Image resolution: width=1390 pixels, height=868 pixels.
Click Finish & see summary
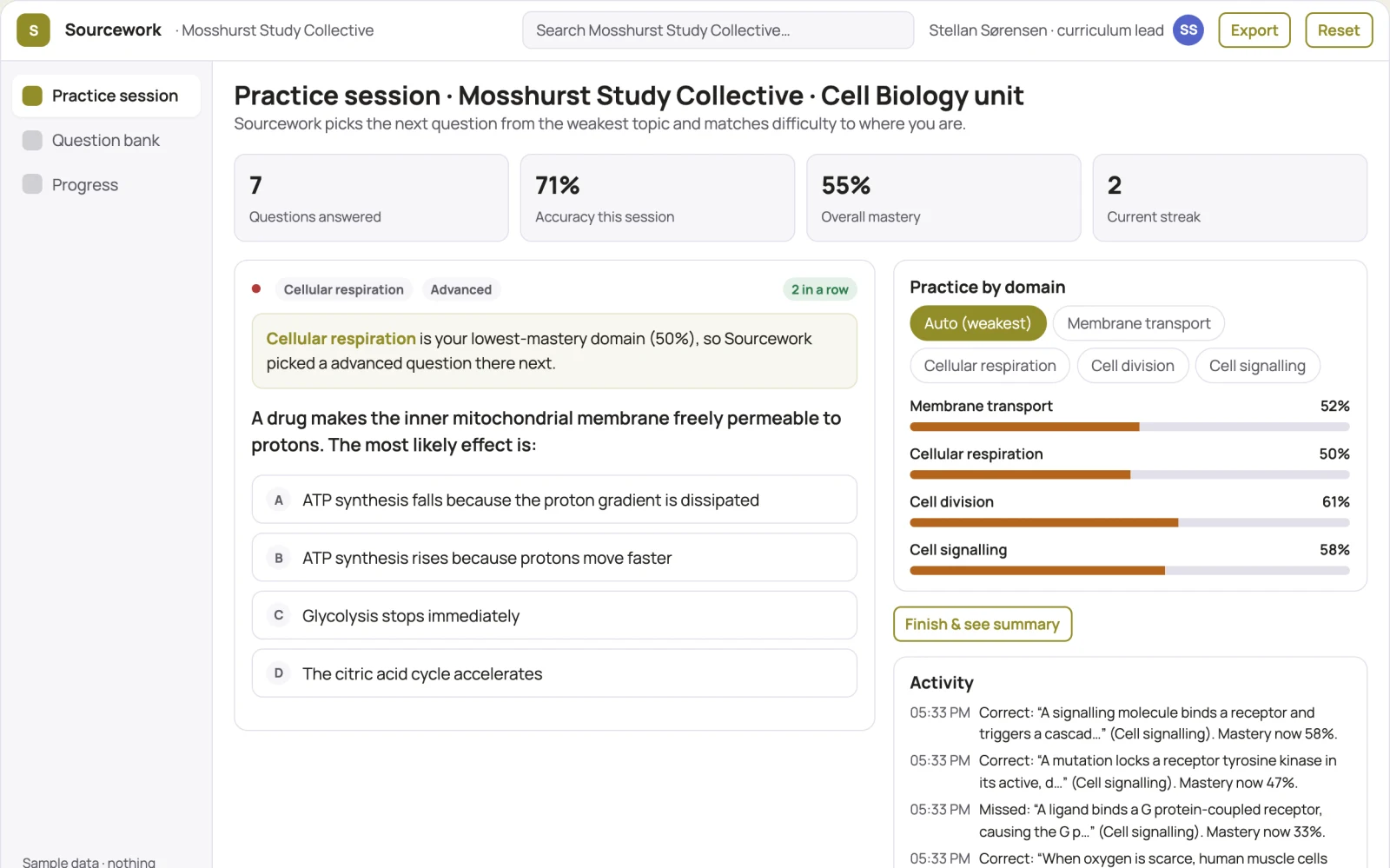[x=983, y=624]
